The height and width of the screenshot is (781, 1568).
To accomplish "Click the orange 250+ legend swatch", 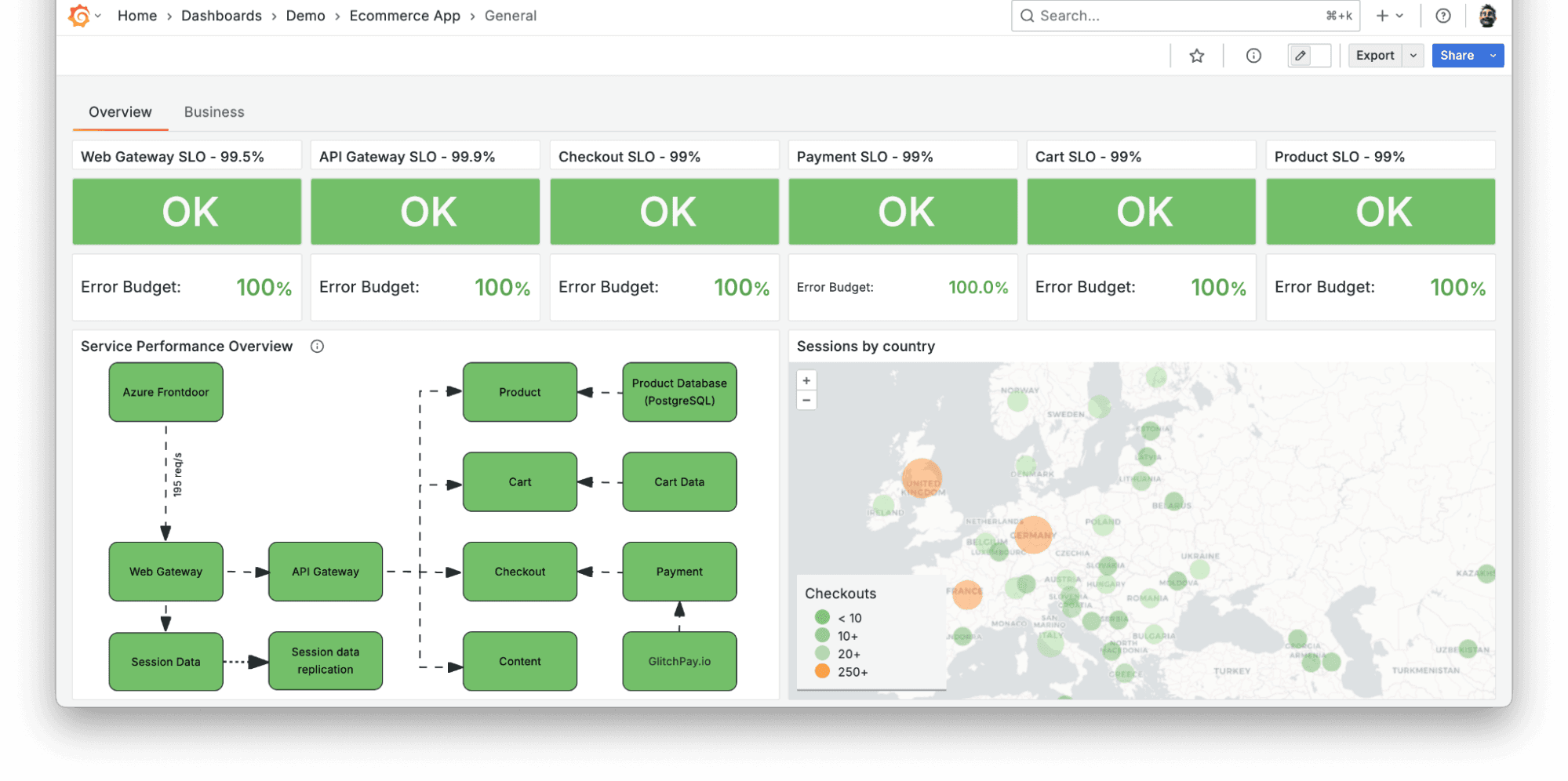I will point(822,671).
